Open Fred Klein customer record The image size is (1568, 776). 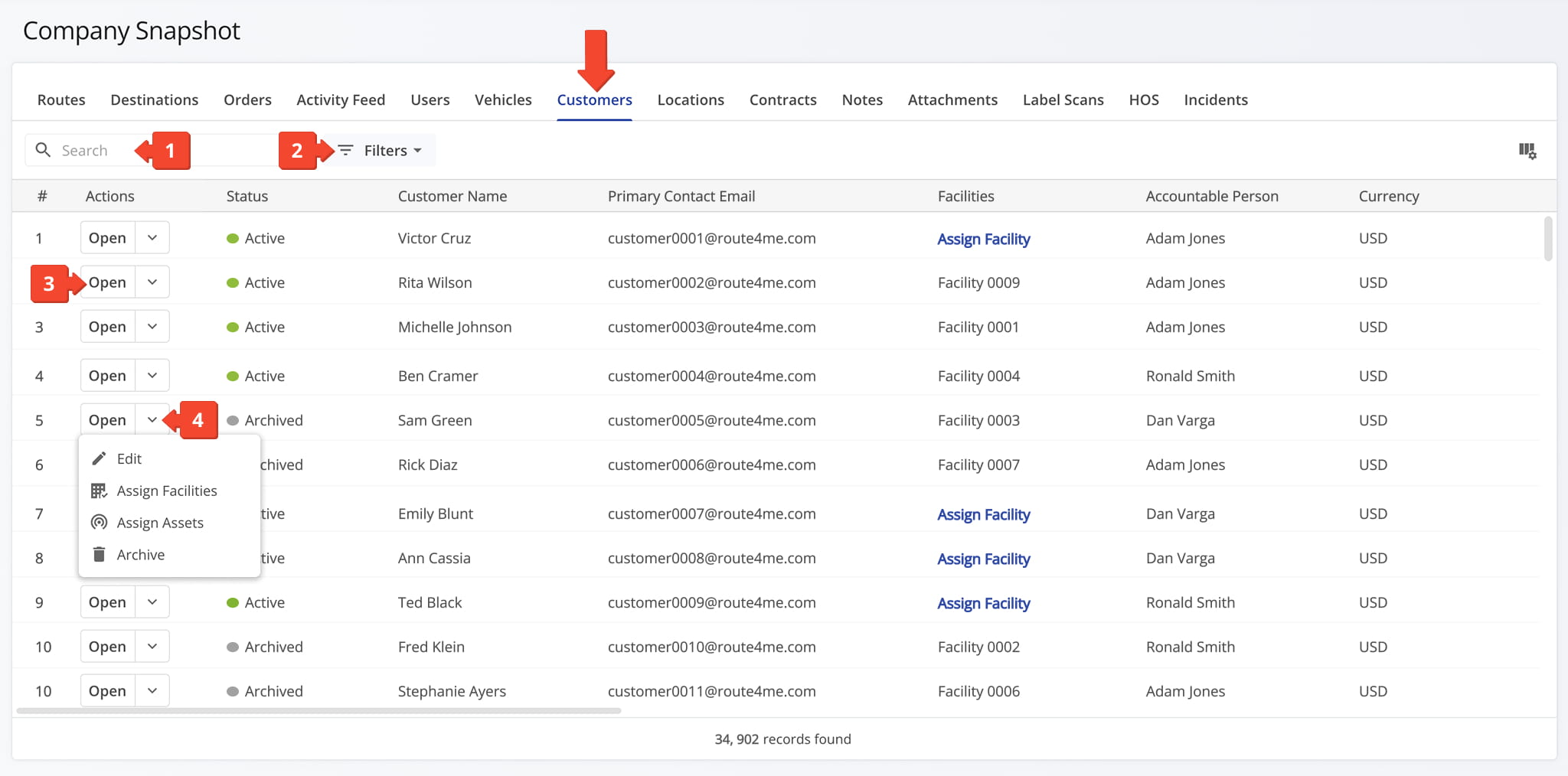point(107,647)
